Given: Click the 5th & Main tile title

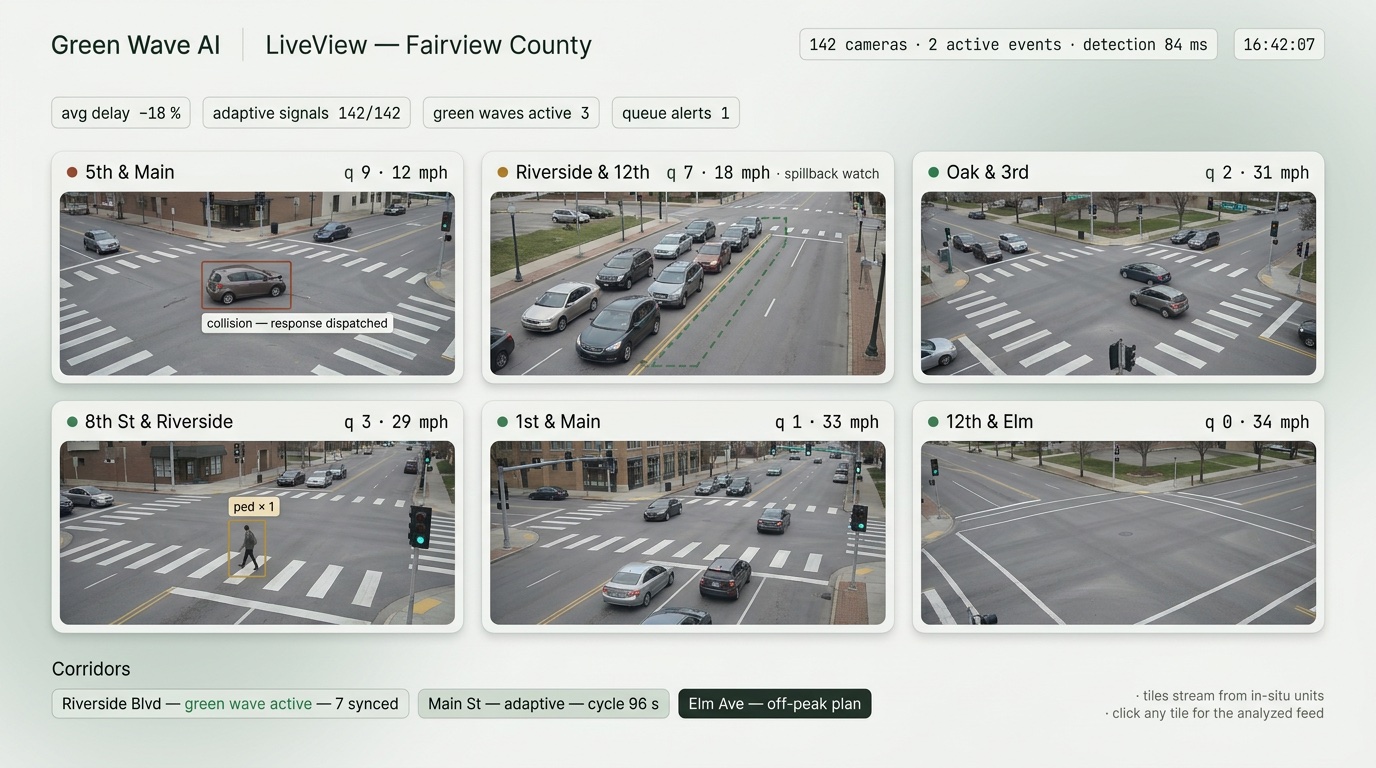Looking at the screenshot, I should [130, 172].
